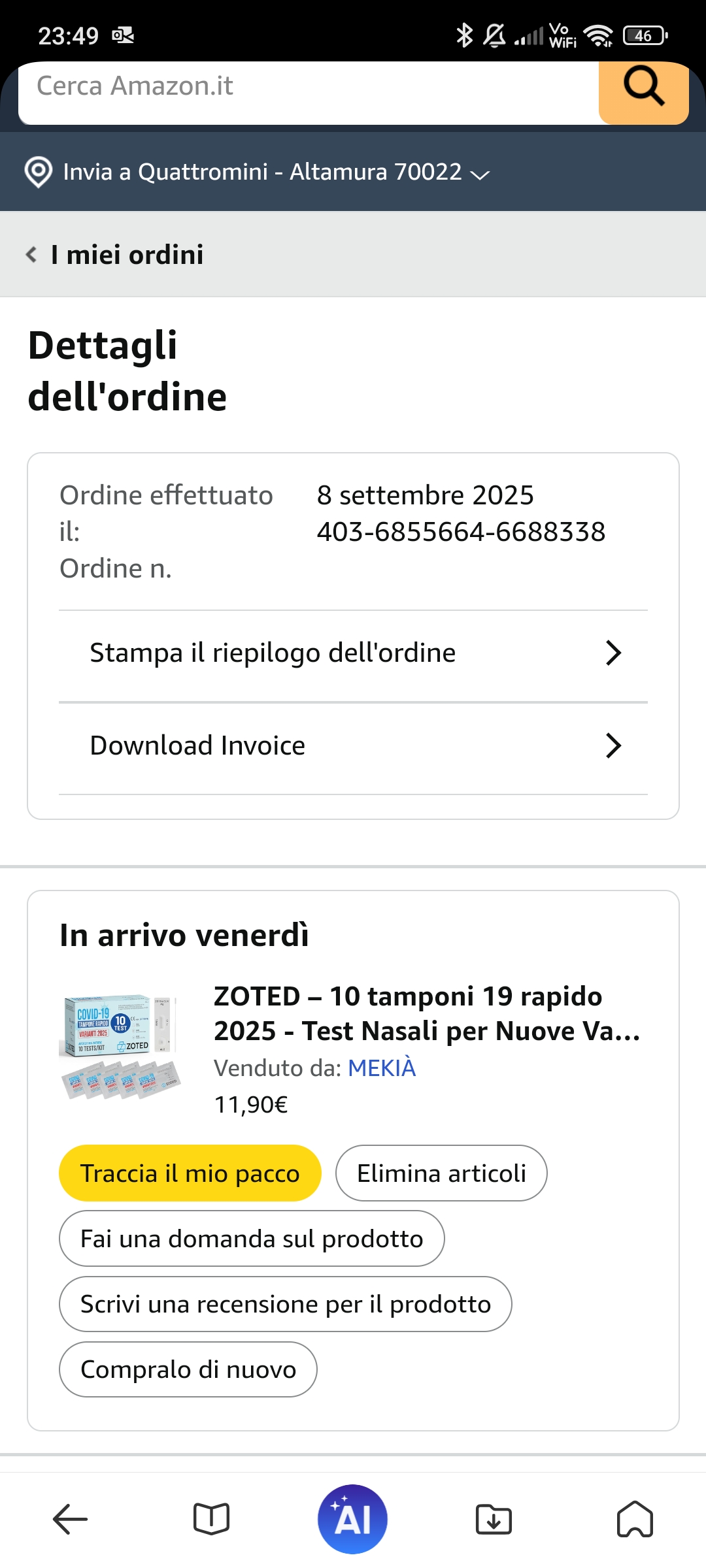This screenshot has height=1568, width=706.
Task: Tap Scrivi una recensione per il prodotto
Action: 285,1304
